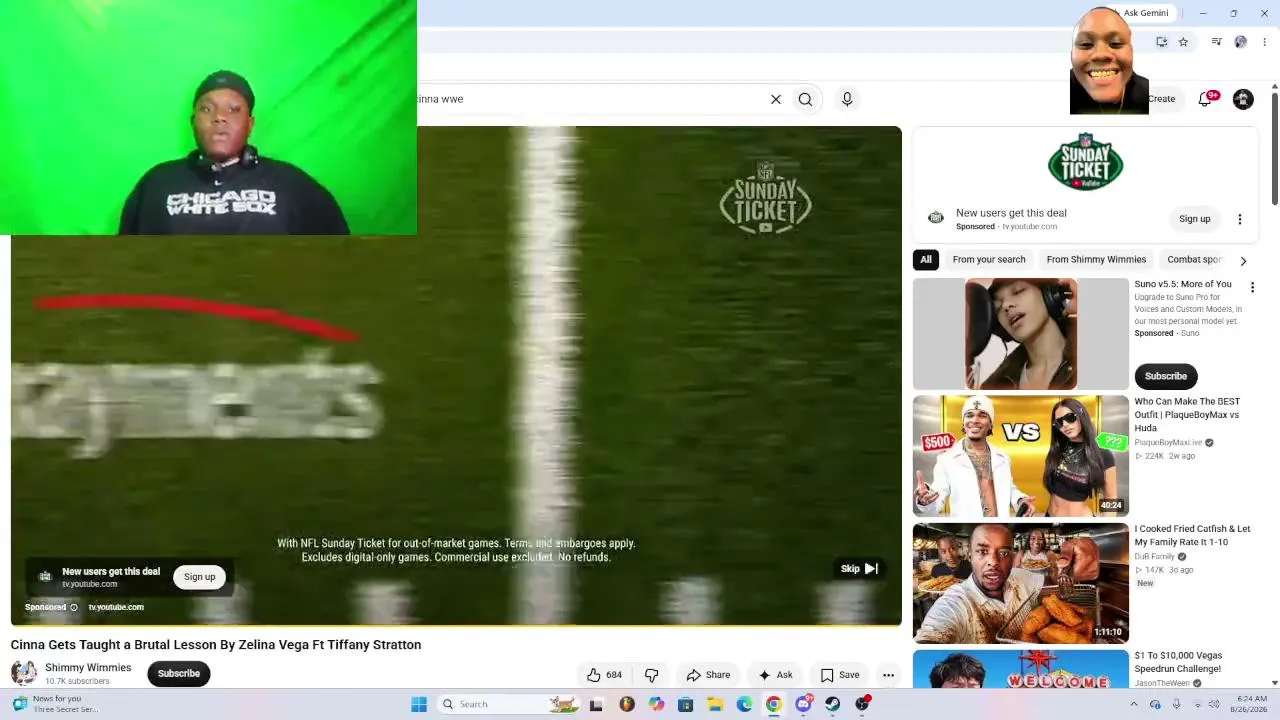The width and height of the screenshot is (1280, 720).
Task: Click the YouTube search input field
Action: (590, 99)
